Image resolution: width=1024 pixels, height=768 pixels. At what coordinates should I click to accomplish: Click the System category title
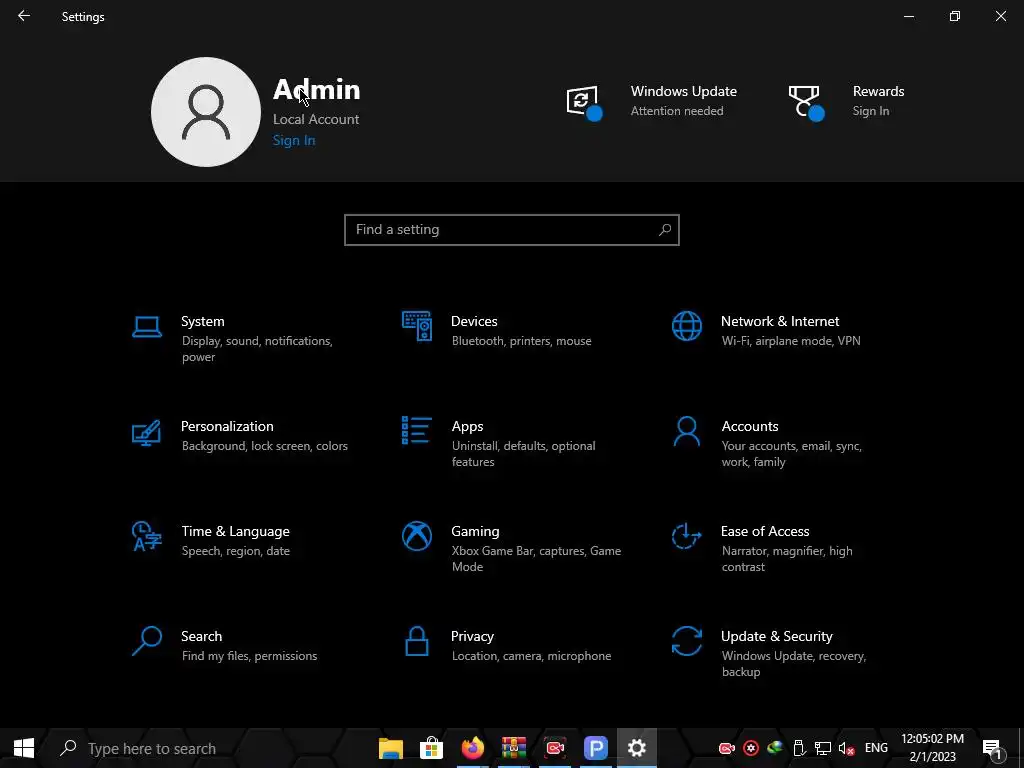pos(202,321)
